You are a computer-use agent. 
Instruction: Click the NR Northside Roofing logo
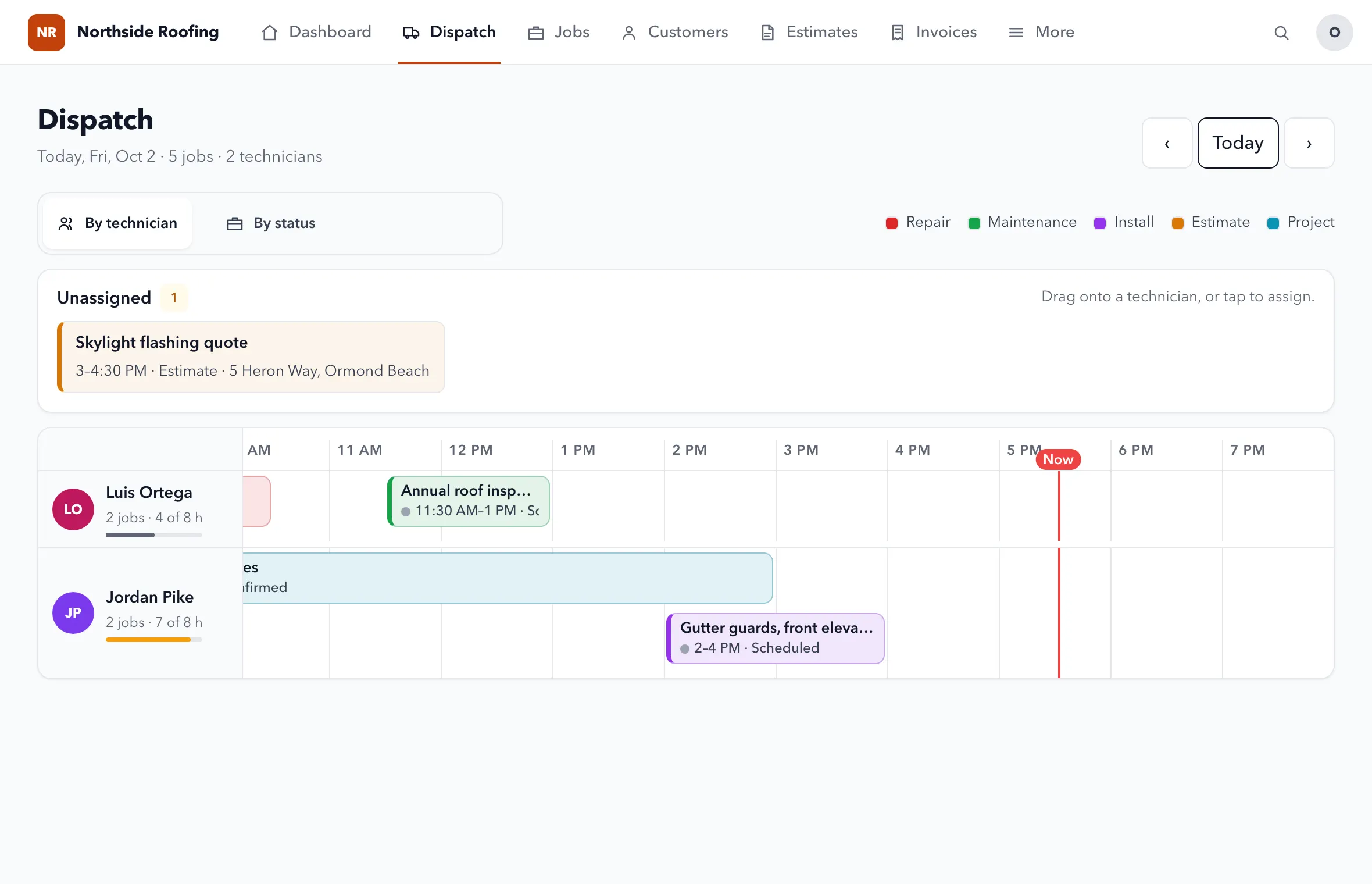[x=47, y=32]
